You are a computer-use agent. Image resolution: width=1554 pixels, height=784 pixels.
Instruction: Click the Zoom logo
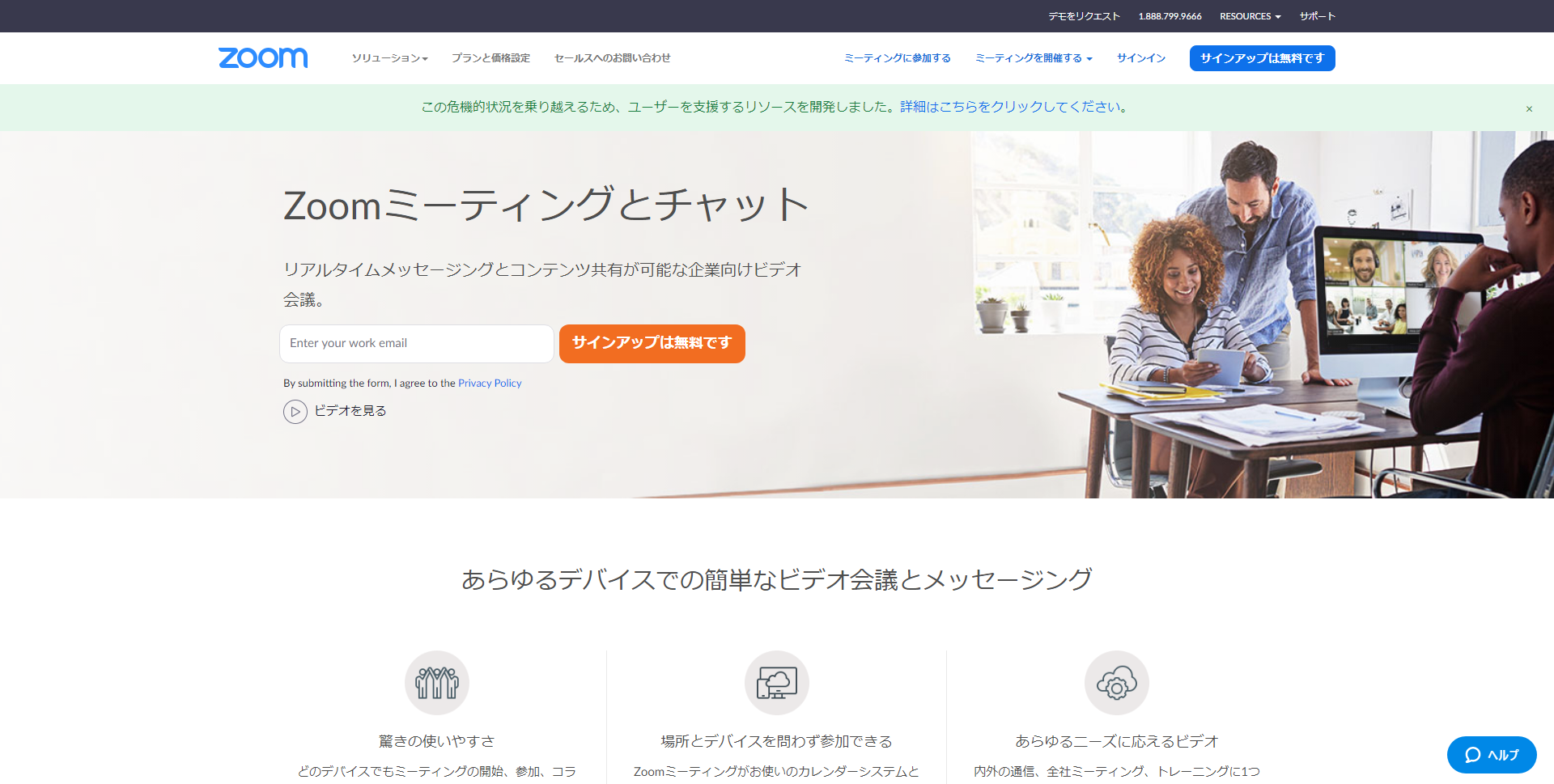pos(263,57)
